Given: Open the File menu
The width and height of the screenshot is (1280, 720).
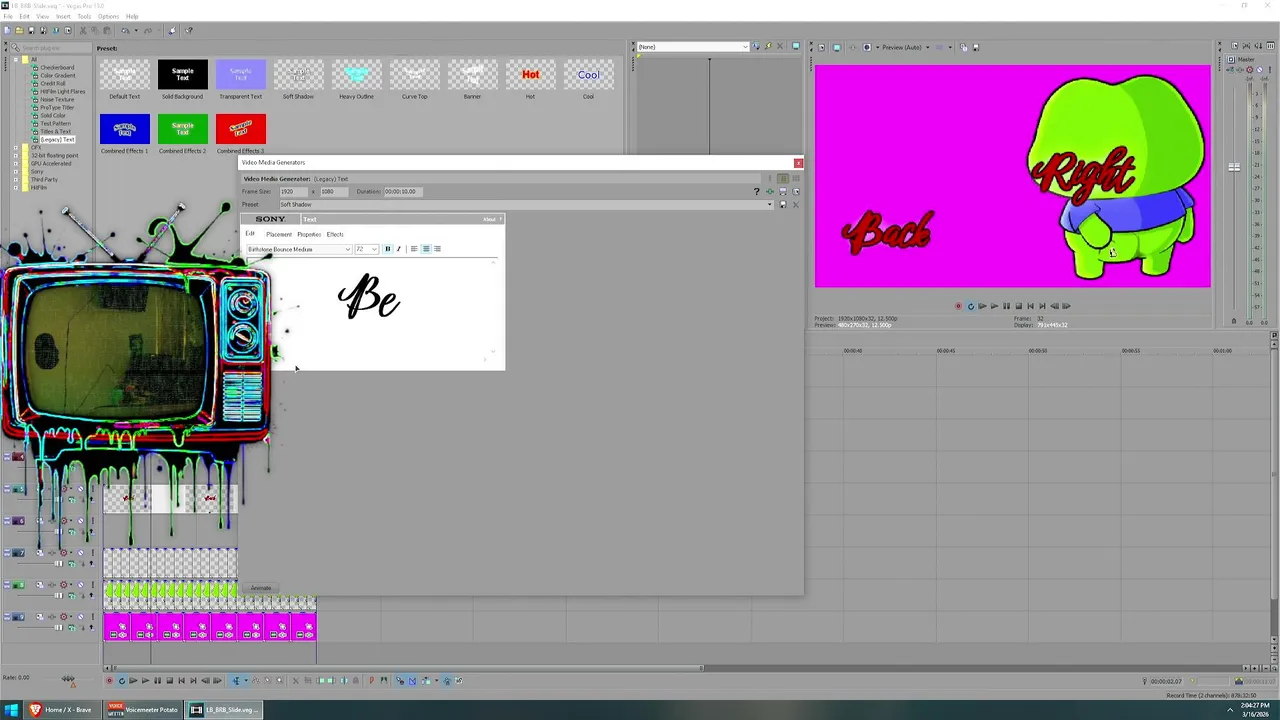Looking at the screenshot, I should (x=7, y=16).
